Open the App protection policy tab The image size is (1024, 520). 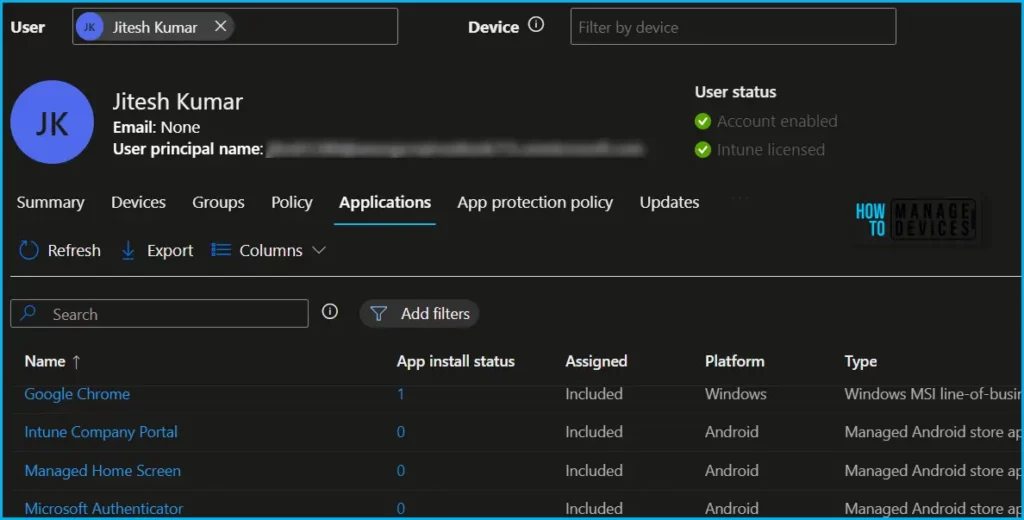point(535,203)
